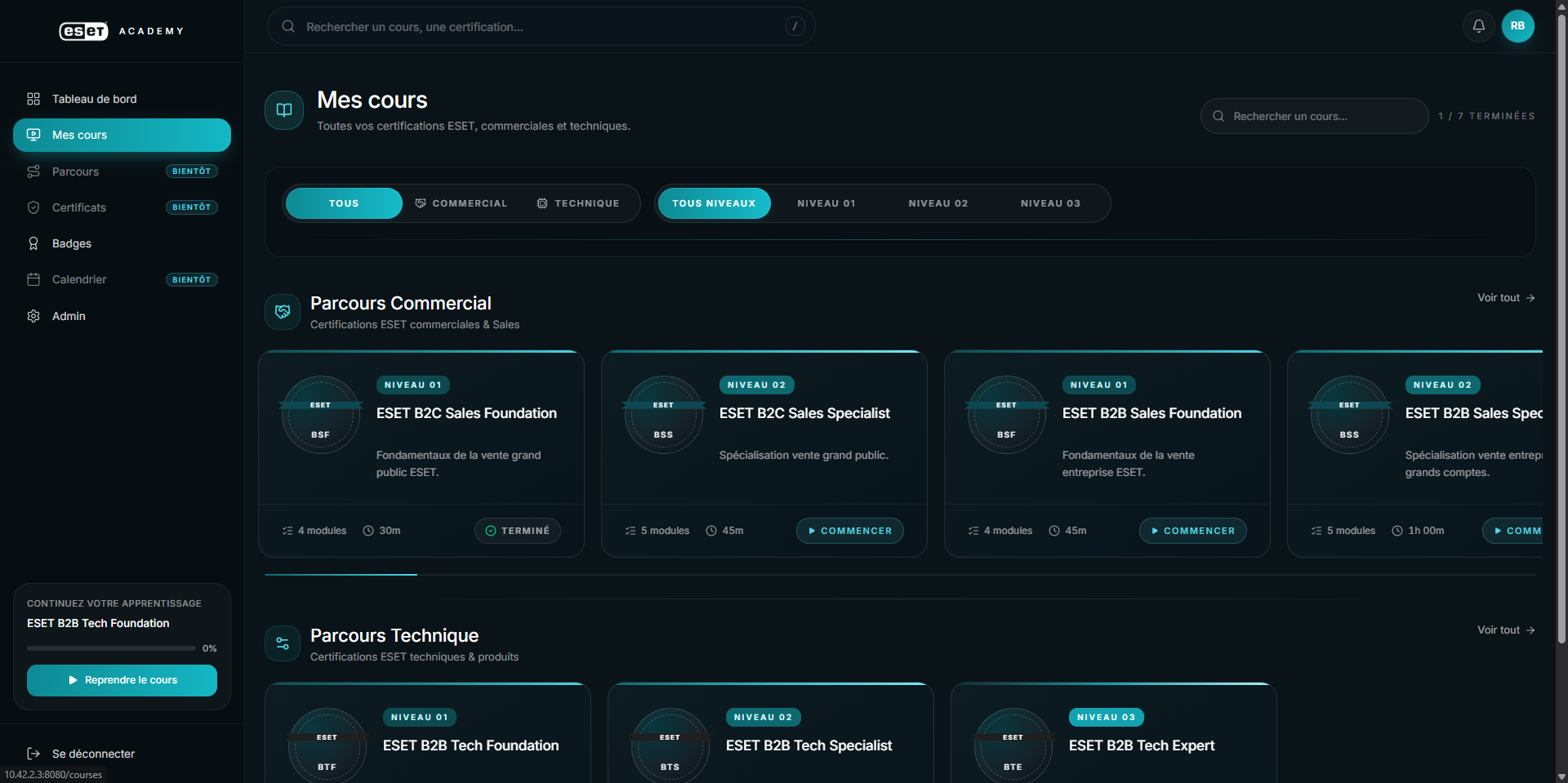The image size is (1568, 783).
Task: Filter courses by Technique
Action: click(578, 203)
